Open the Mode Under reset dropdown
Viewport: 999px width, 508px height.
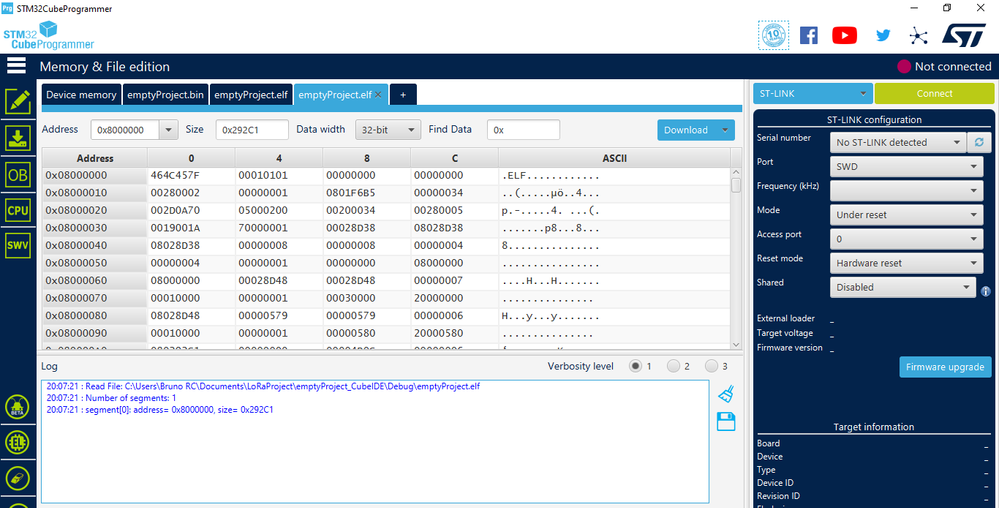point(906,215)
